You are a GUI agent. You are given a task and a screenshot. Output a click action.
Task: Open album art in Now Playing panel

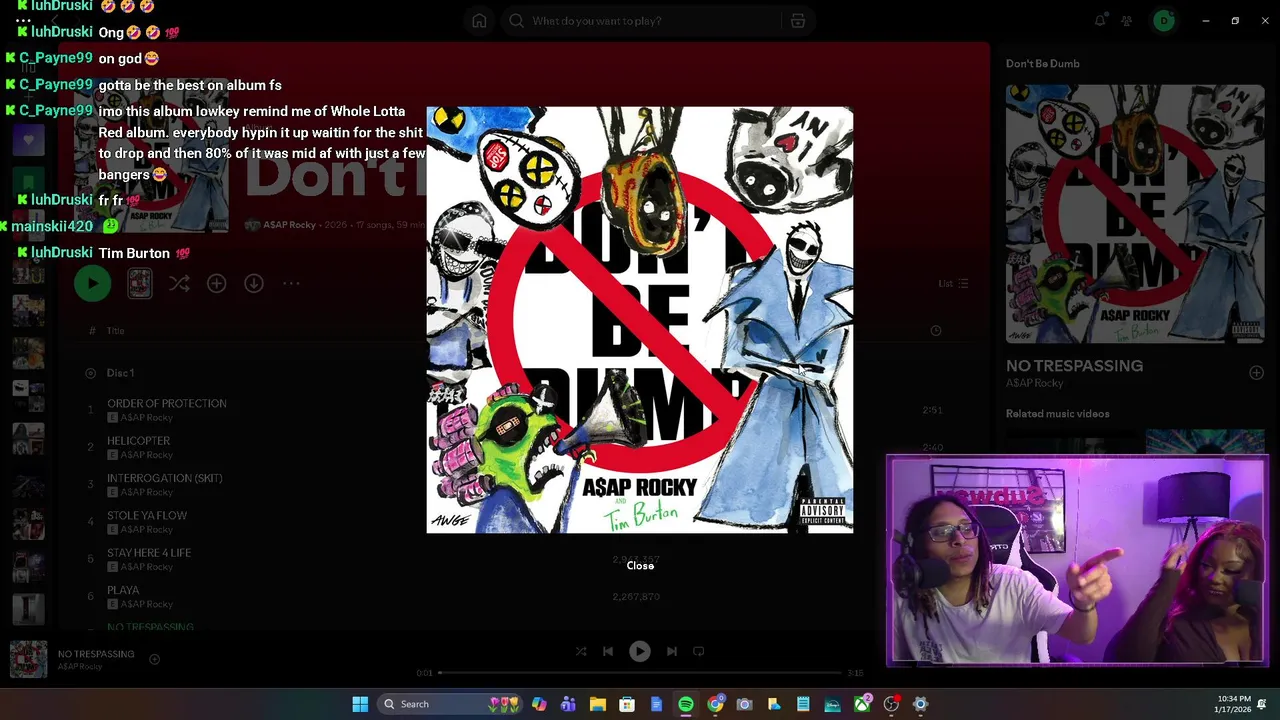coord(1135,214)
